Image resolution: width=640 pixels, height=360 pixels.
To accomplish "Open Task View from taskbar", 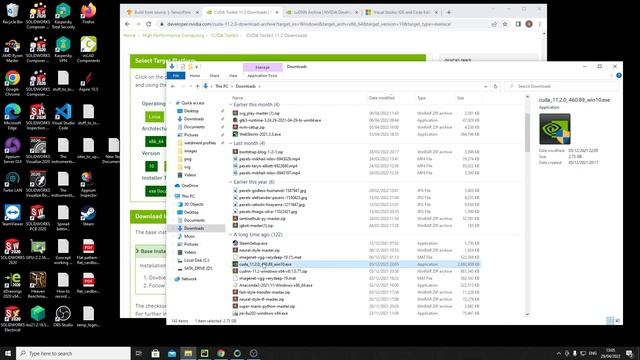I will tap(138, 353).
